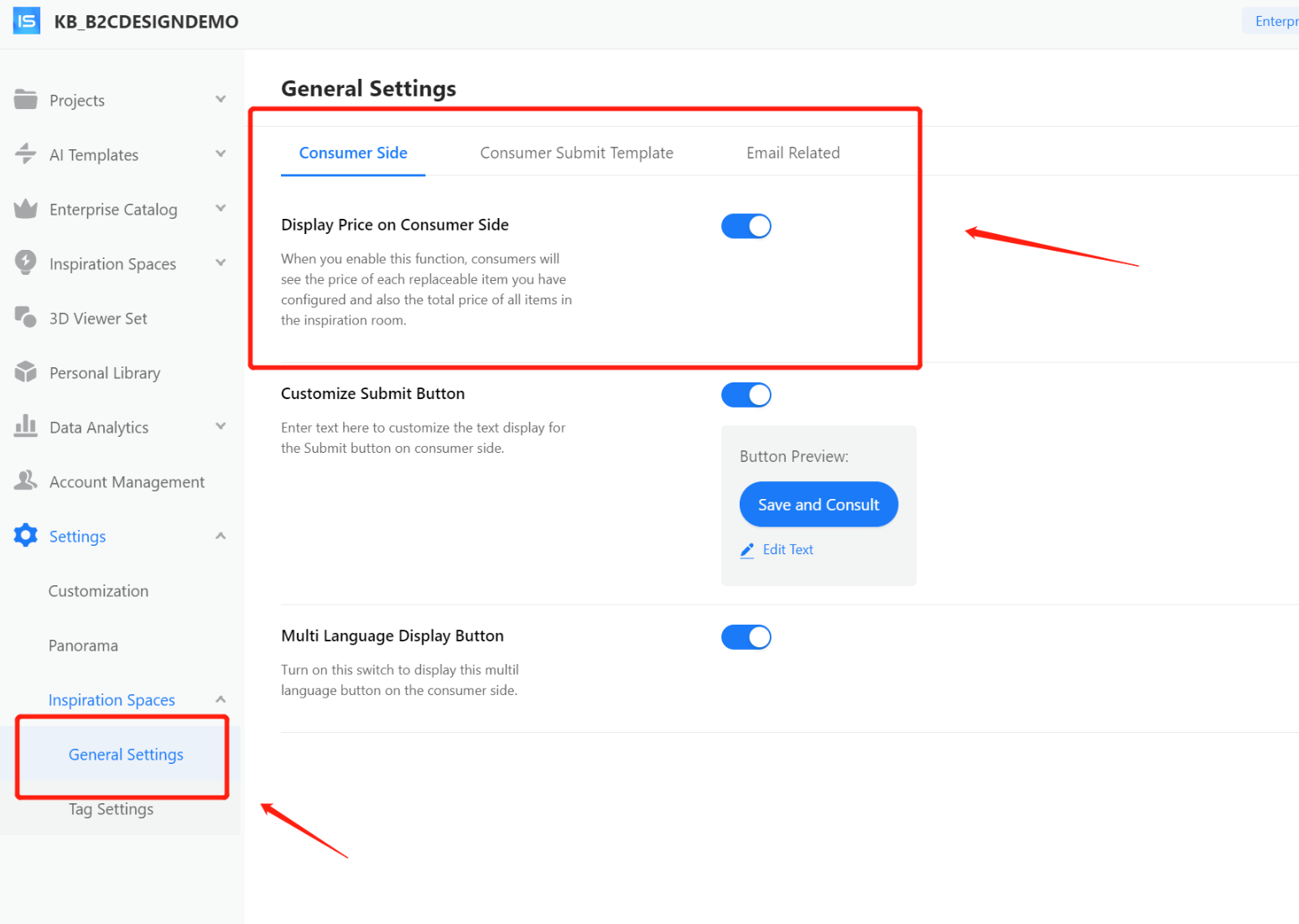Collapse the Settings section chevron
The image size is (1299, 924).
click(x=221, y=536)
